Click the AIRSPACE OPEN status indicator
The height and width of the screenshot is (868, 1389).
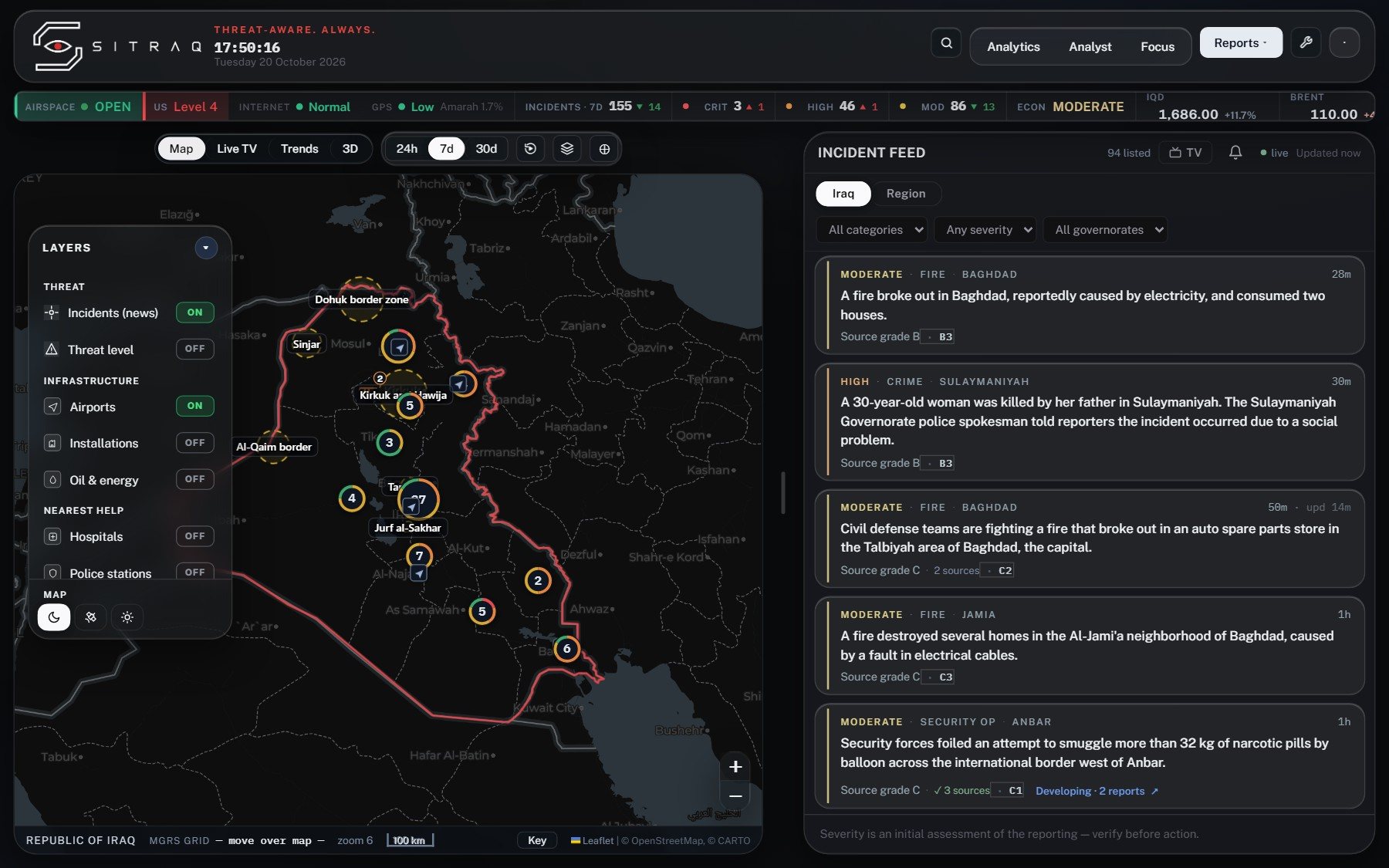[x=78, y=106]
